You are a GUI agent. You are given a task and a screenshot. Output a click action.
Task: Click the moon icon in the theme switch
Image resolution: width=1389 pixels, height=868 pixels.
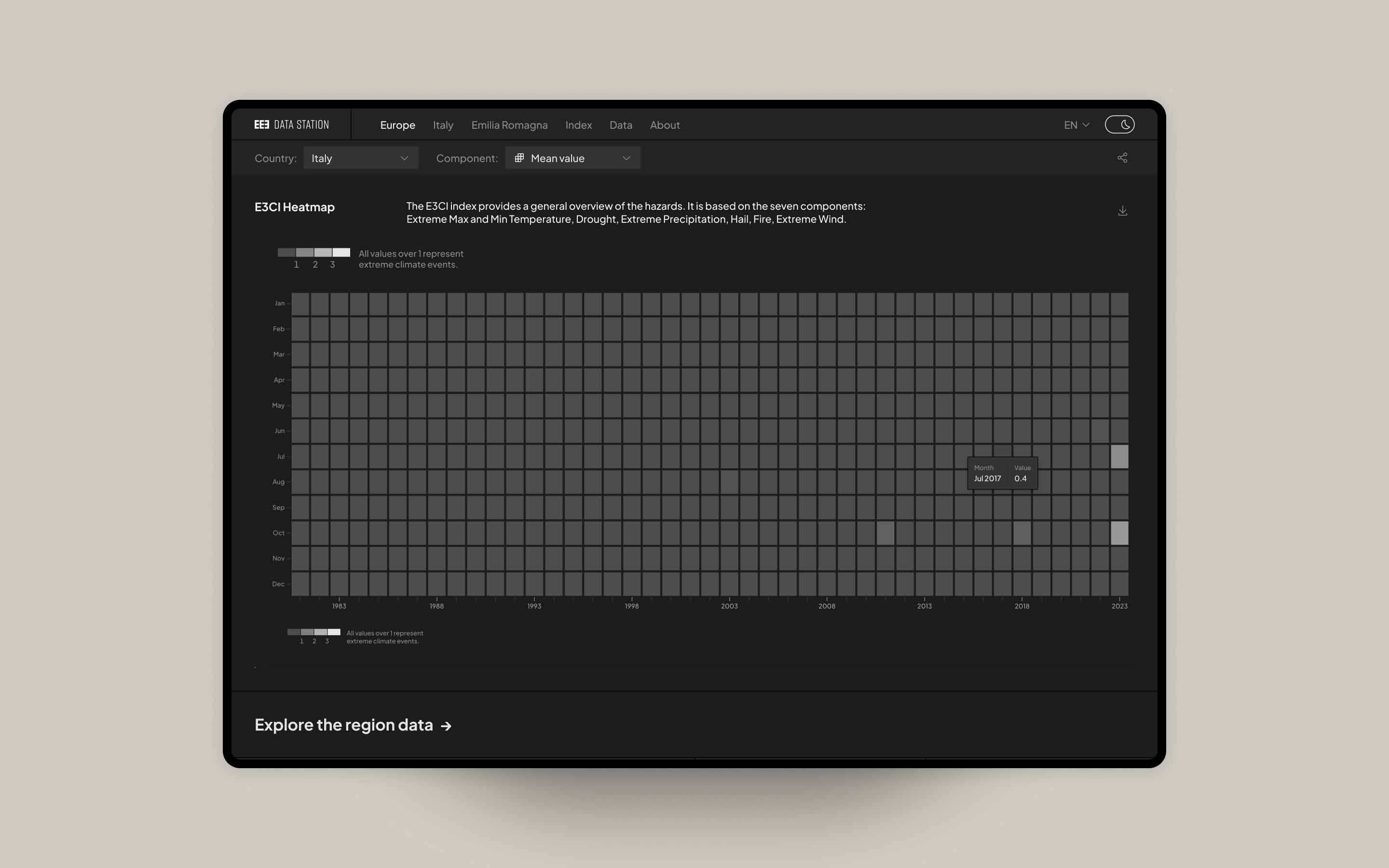(x=1126, y=124)
